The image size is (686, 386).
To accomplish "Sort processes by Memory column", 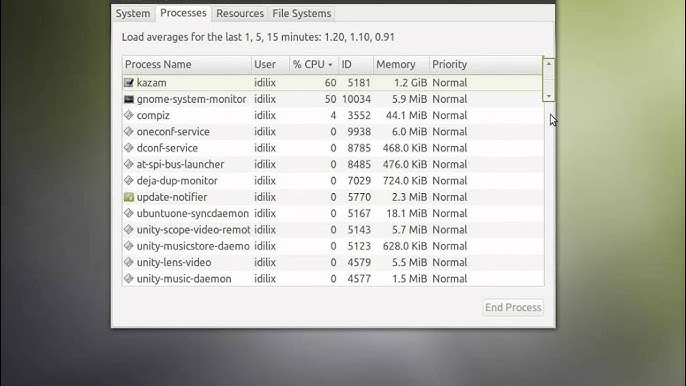I will [401, 65].
